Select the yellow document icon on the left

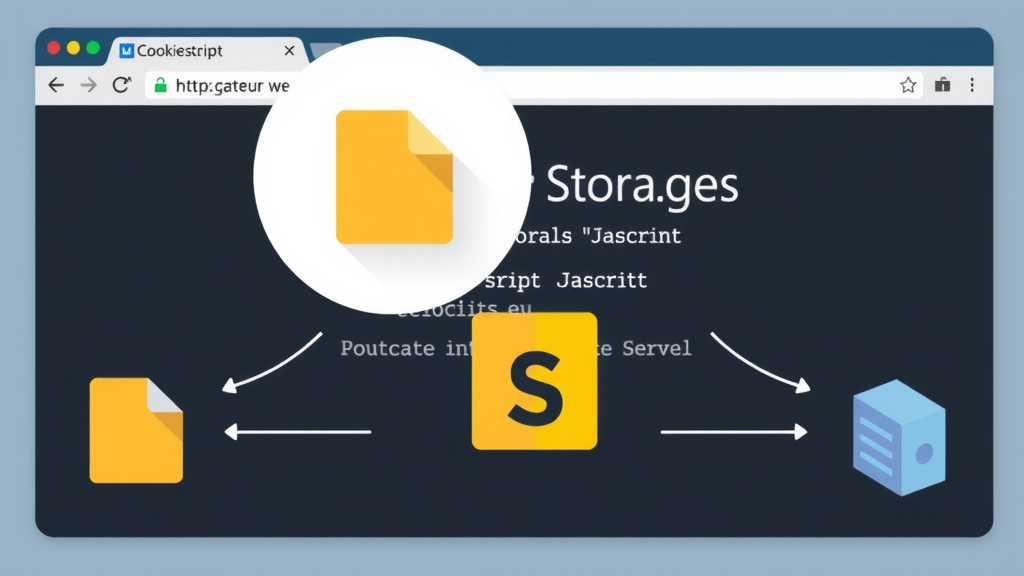pyautogui.click(x=135, y=432)
